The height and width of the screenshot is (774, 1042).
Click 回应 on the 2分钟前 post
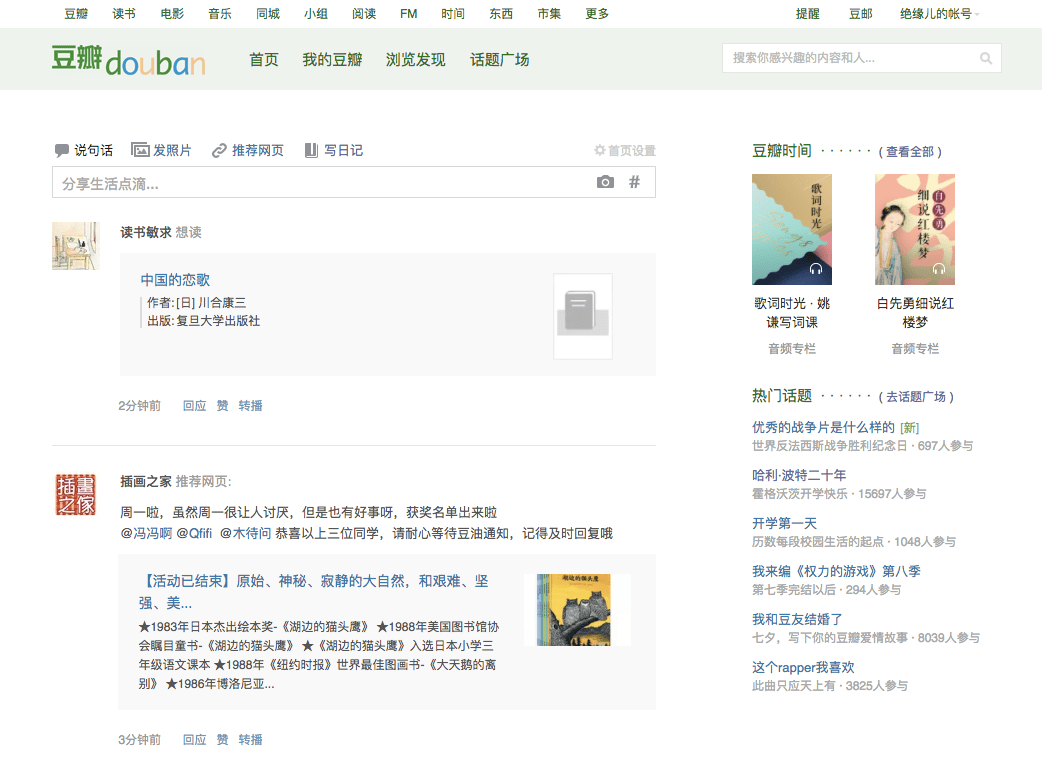coord(194,405)
